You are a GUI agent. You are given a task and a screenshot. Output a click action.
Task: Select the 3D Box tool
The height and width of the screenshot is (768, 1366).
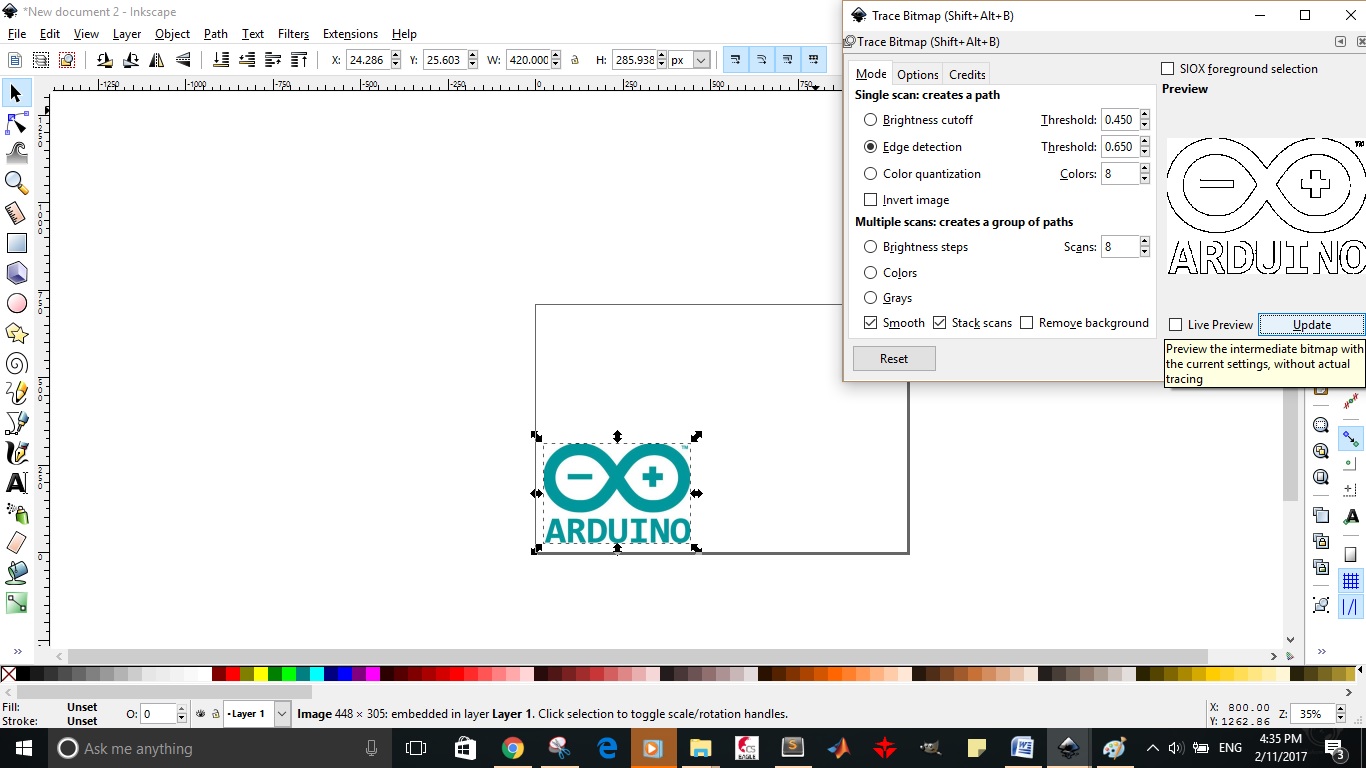coord(17,273)
